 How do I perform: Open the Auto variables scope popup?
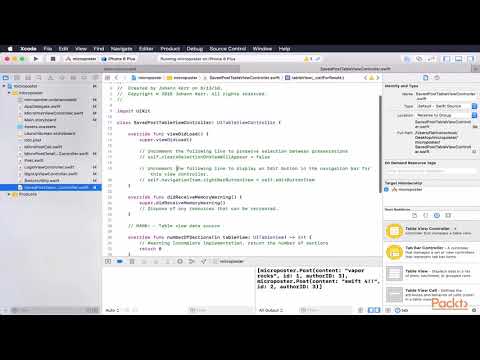(x=112, y=310)
